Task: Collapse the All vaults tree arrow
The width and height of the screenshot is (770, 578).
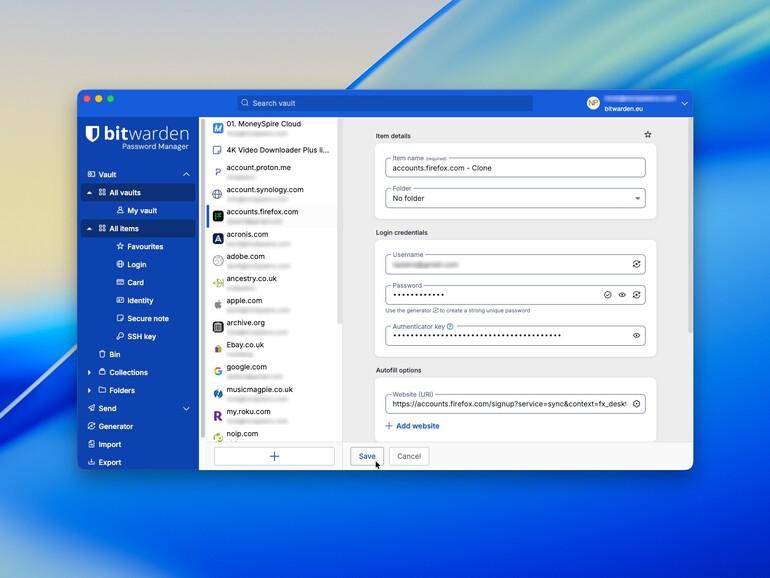Action: [x=89, y=193]
